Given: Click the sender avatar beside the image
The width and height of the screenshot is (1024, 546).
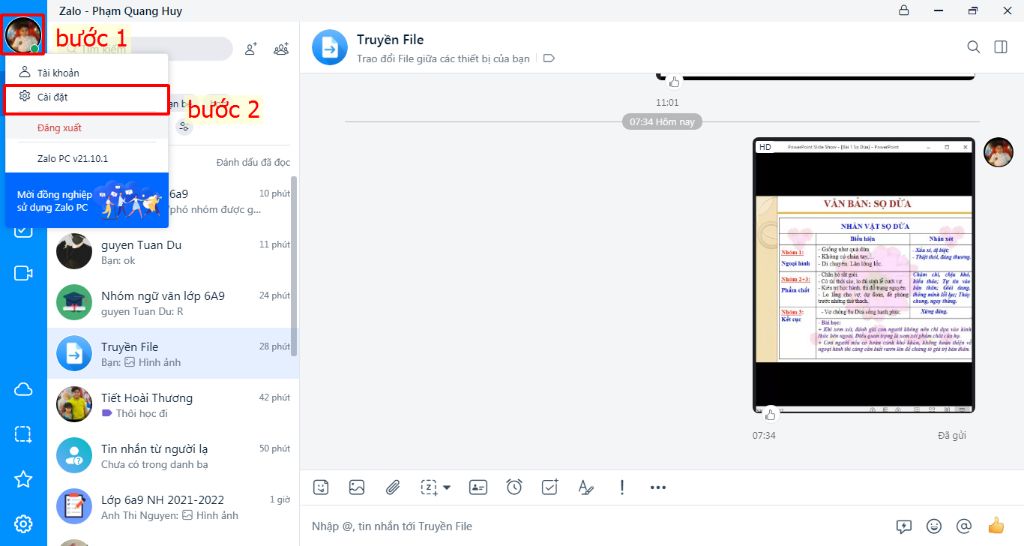Looking at the screenshot, I should pyautogui.click(x=998, y=153).
